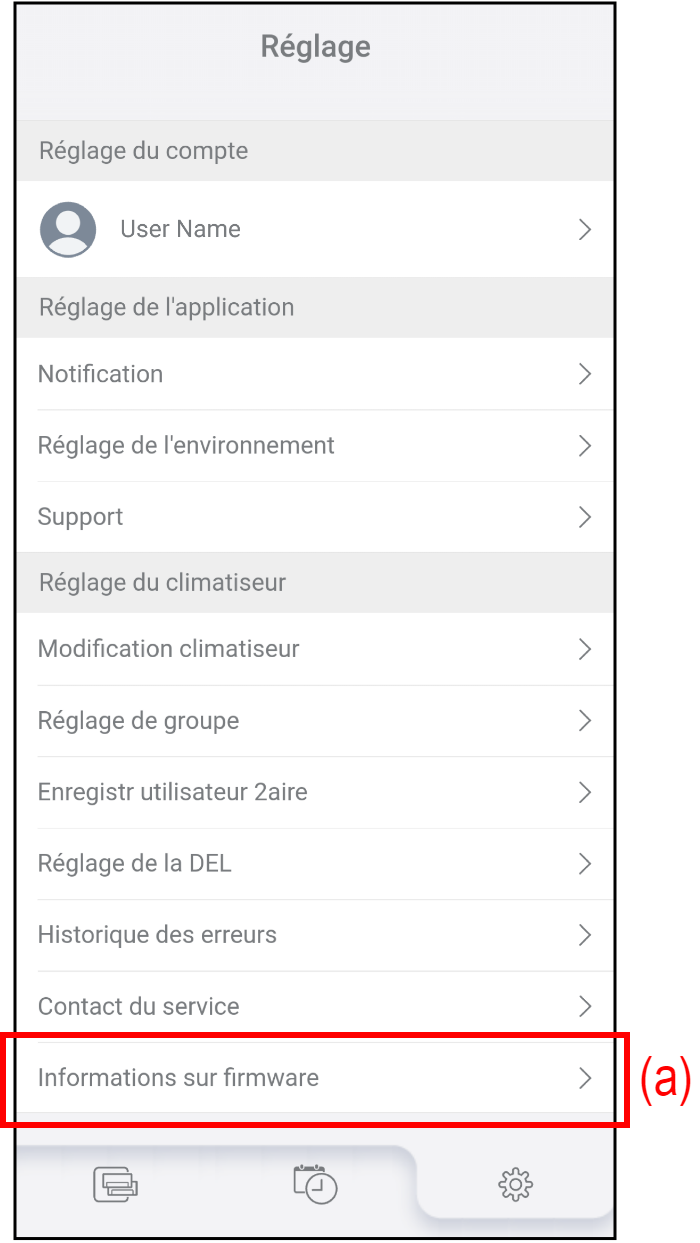Tap the user profile avatar icon
700x1243 pixels.
click(68, 230)
